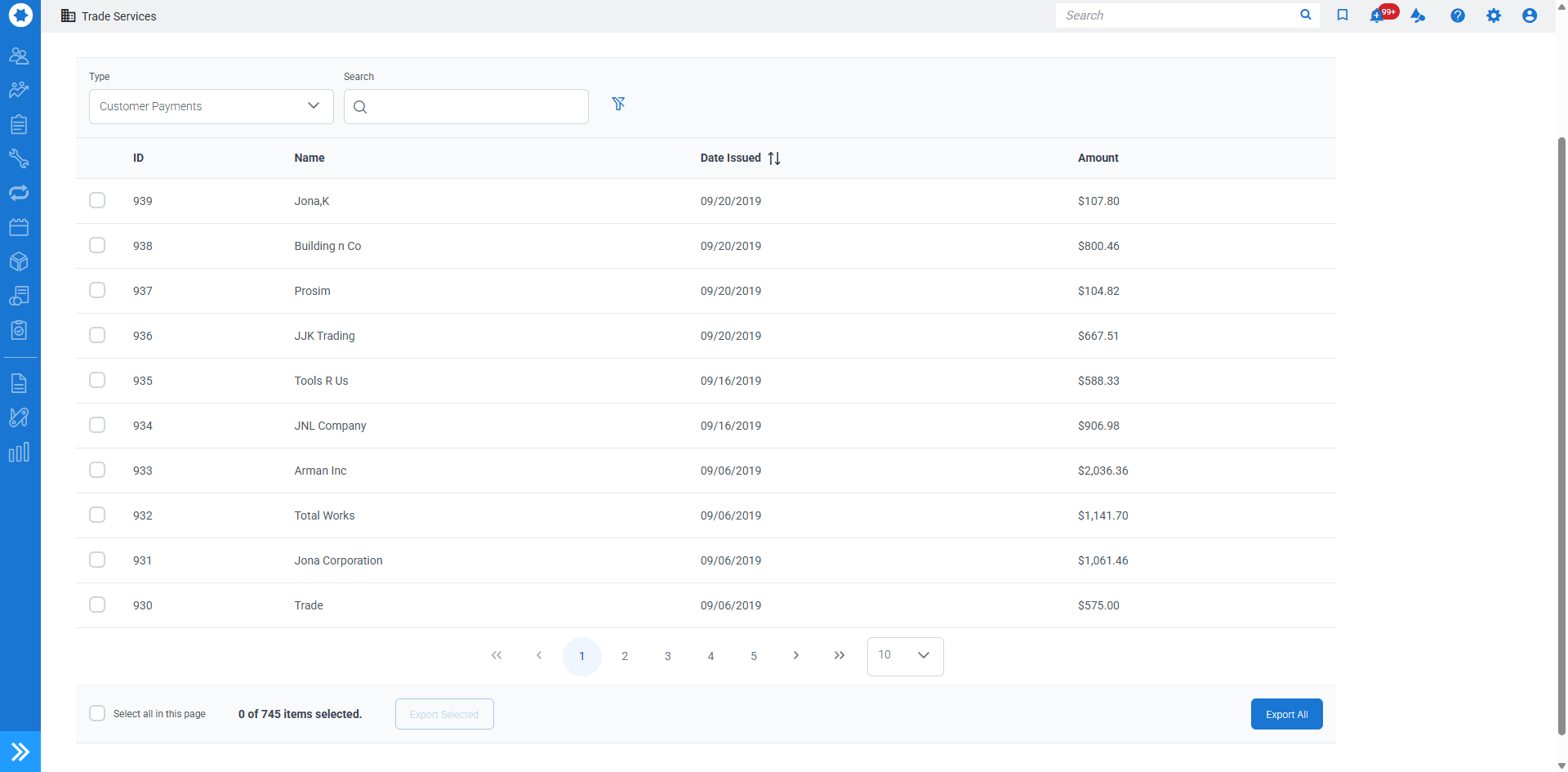Open the bar chart reports icon in sidebar
The image size is (1568, 772).
20,452
